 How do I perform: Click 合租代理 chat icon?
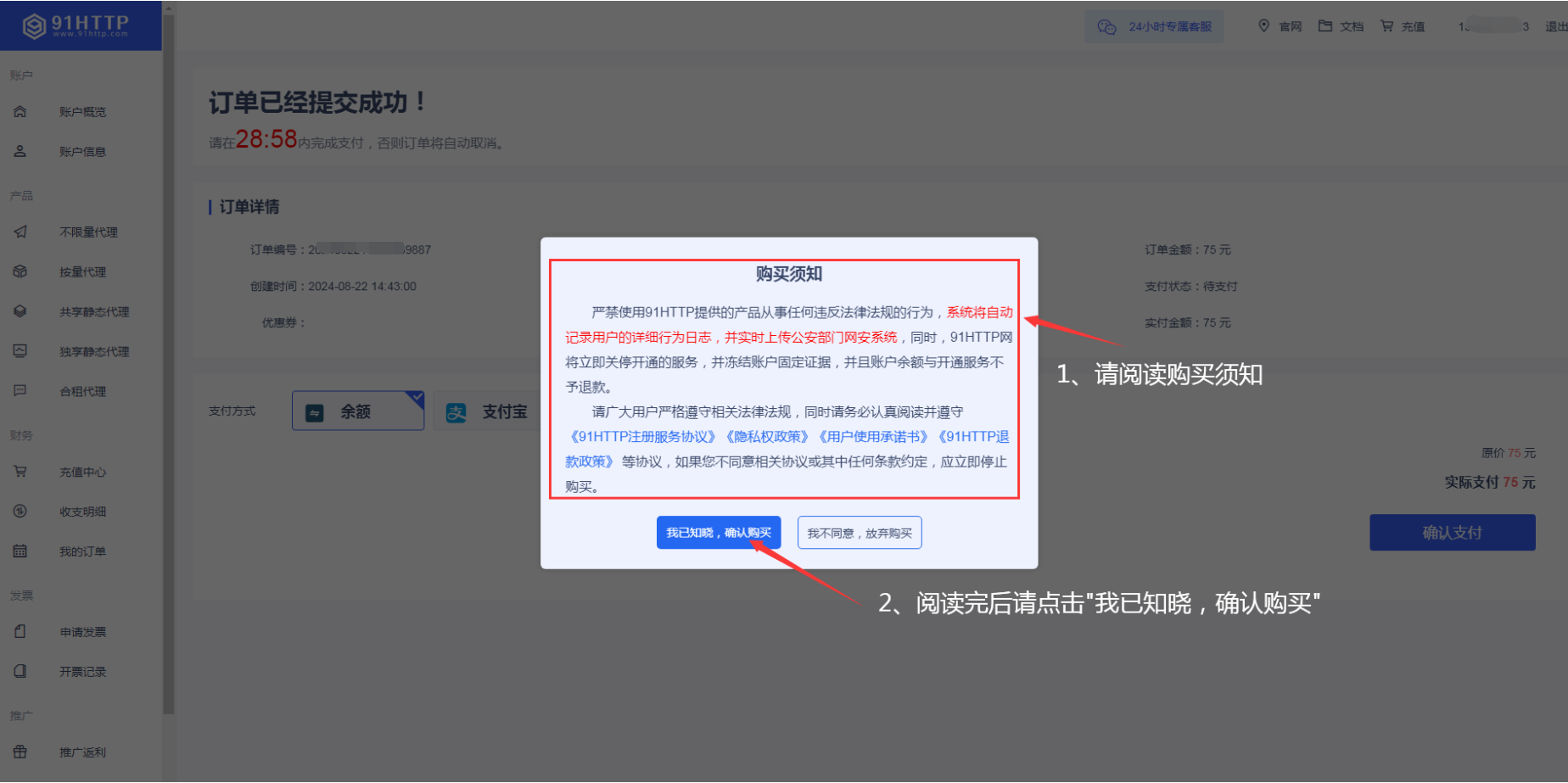[20, 391]
